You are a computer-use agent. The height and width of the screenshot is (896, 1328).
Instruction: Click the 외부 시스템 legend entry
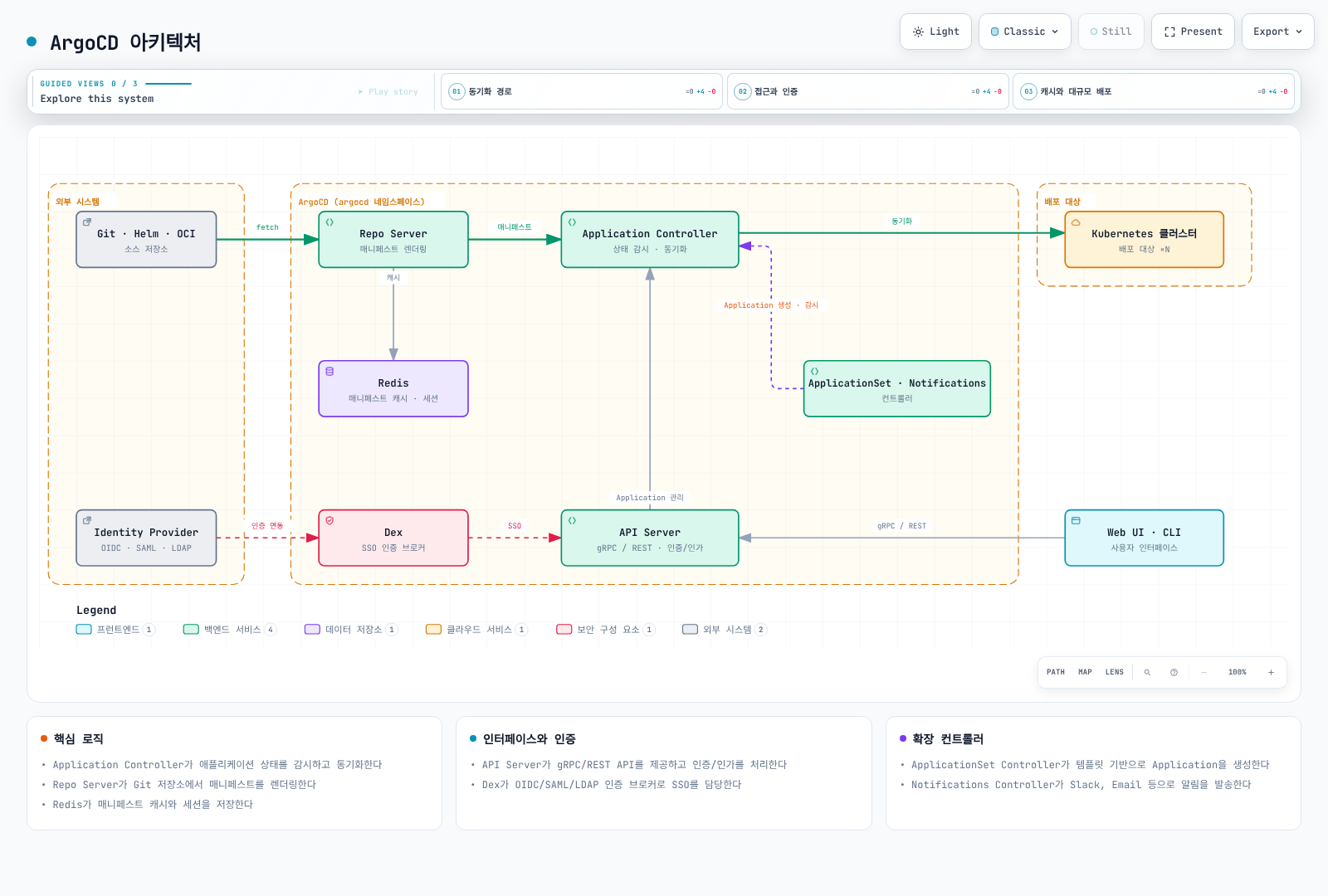click(725, 630)
